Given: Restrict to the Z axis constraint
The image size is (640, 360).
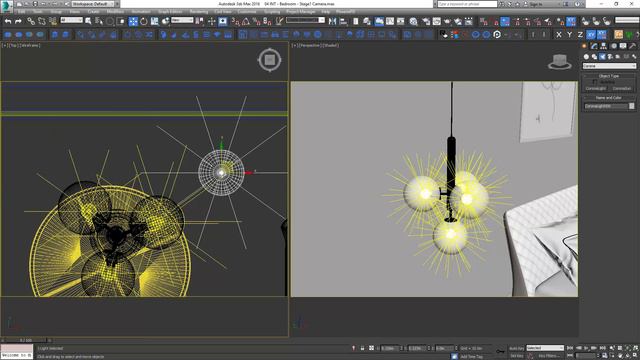Looking at the screenshot, I should [580, 35].
